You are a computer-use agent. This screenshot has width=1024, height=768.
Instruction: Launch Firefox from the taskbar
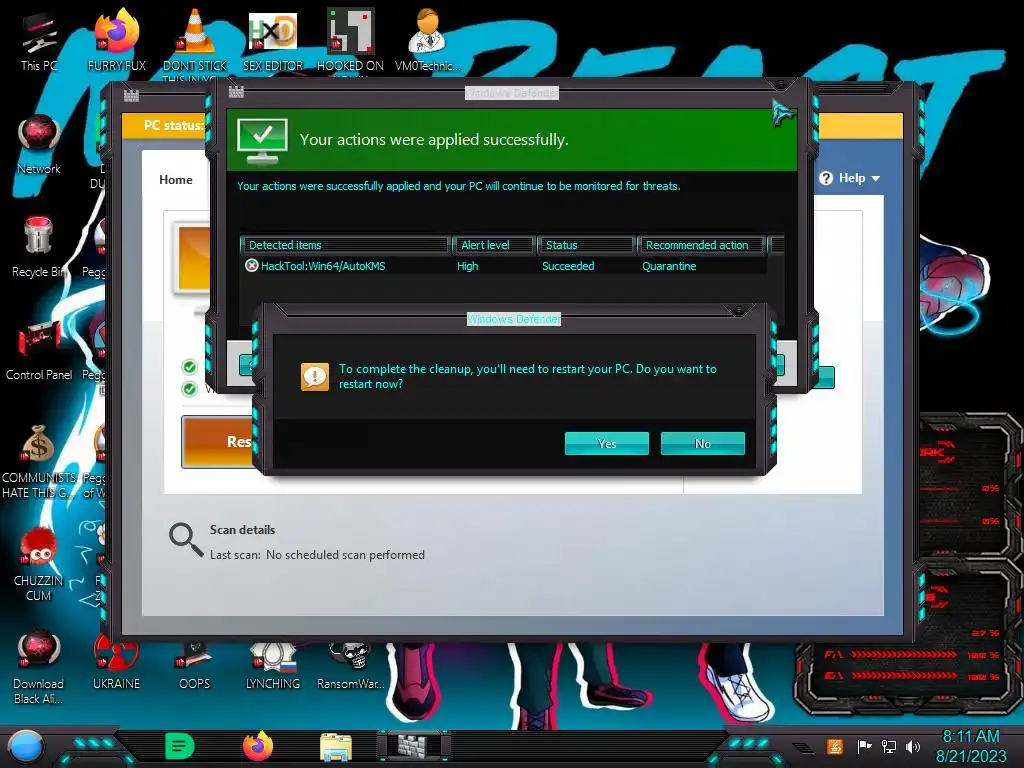(x=258, y=746)
